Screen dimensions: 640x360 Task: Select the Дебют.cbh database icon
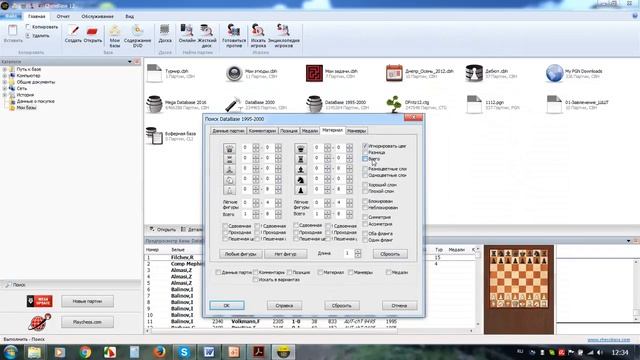474,73
